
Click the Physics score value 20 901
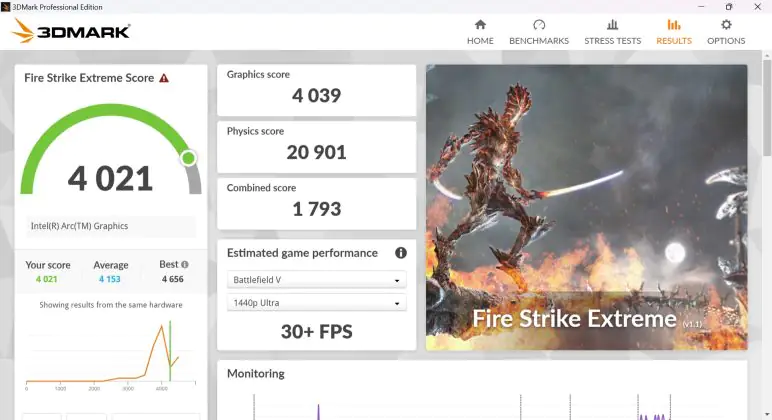317,152
